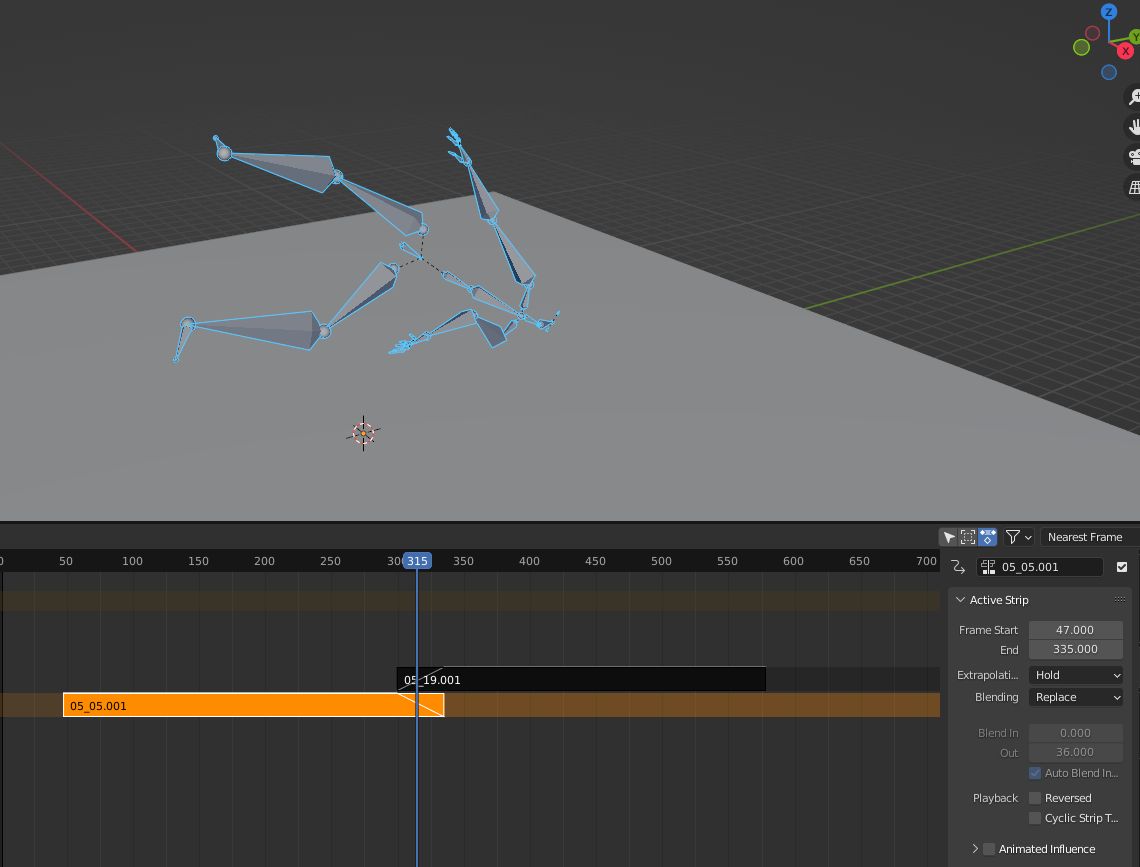Toggle the highlighted keyframe markers icon
This screenshot has width=1140, height=867.
pyautogui.click(x=987, y=537)
